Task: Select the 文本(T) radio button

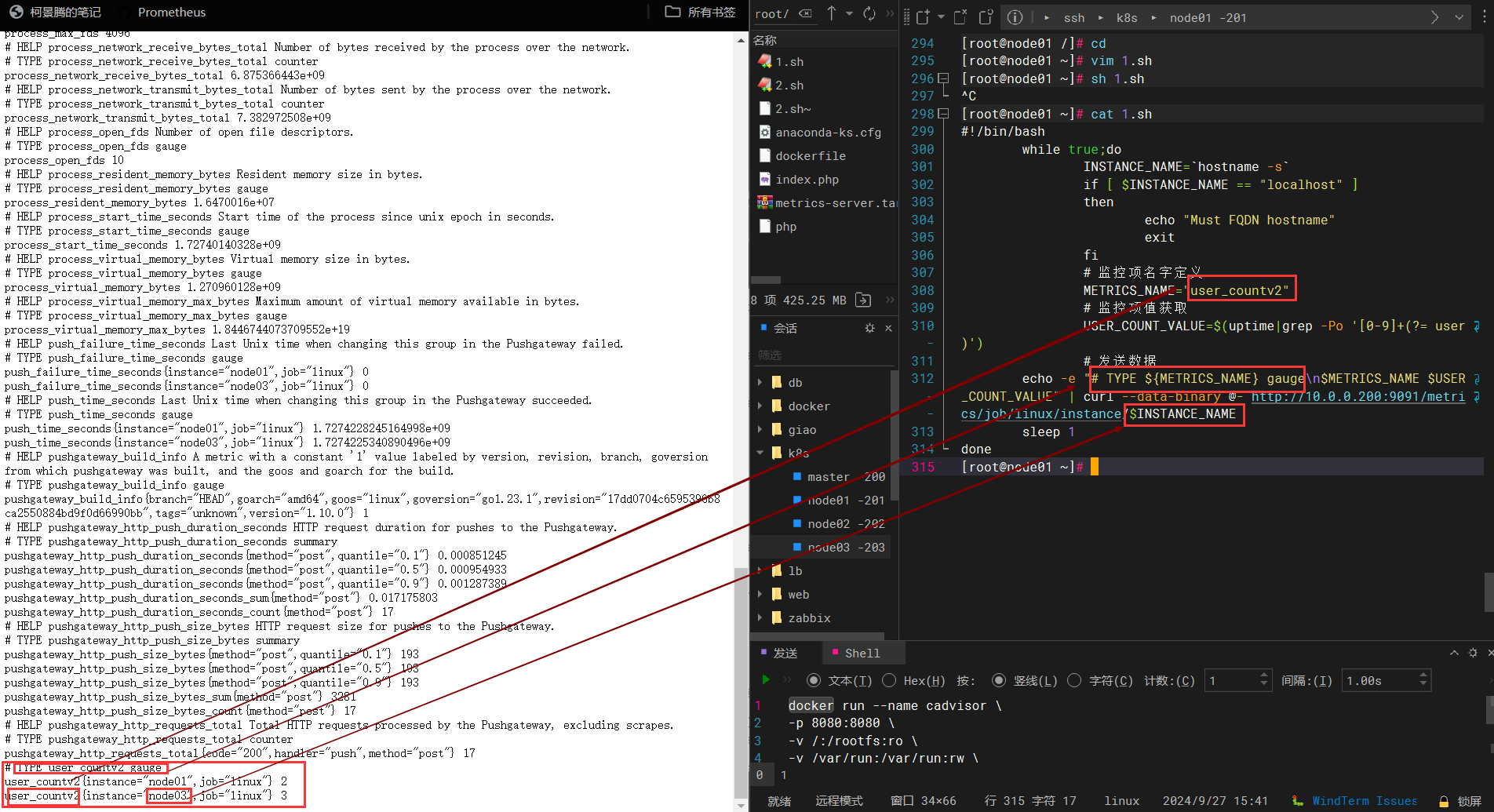Action: [814, 680]
